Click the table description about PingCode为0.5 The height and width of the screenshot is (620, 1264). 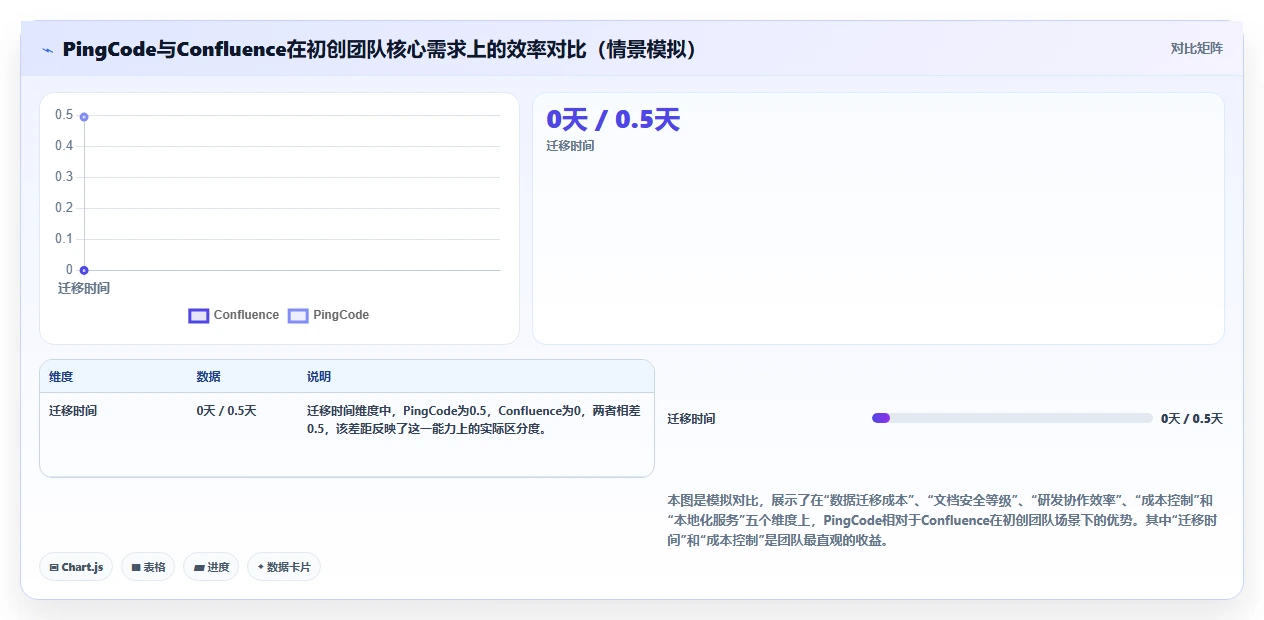[473, 420]
